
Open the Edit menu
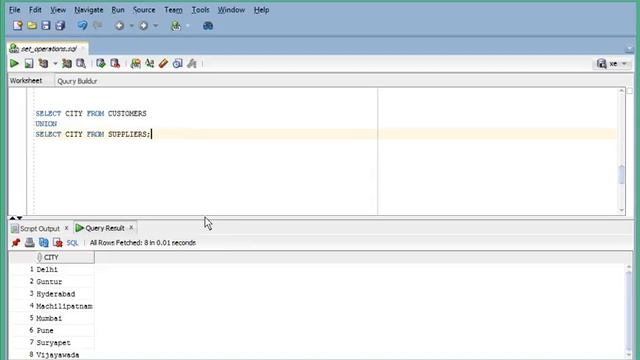pyautogui.click(x=35, y=10)
